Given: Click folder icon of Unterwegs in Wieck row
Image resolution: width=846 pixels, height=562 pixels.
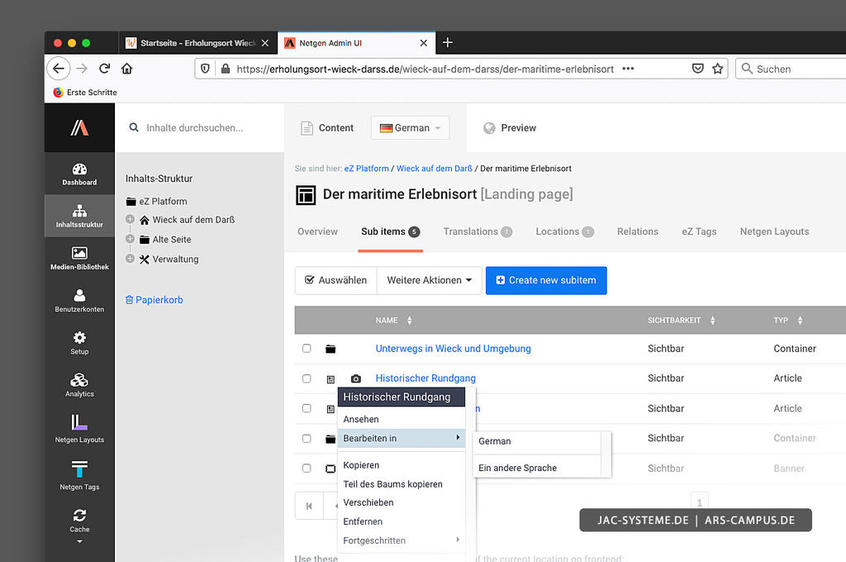Looking at the screenshot, I should 331,349.
